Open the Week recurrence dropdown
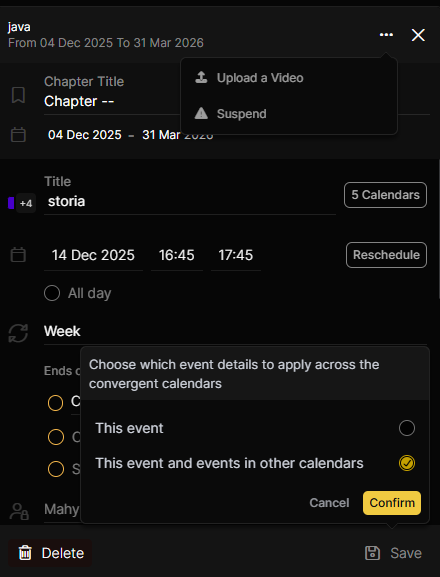Image resolution: width=440 pixels, height=577 pixels. [235, 331]
